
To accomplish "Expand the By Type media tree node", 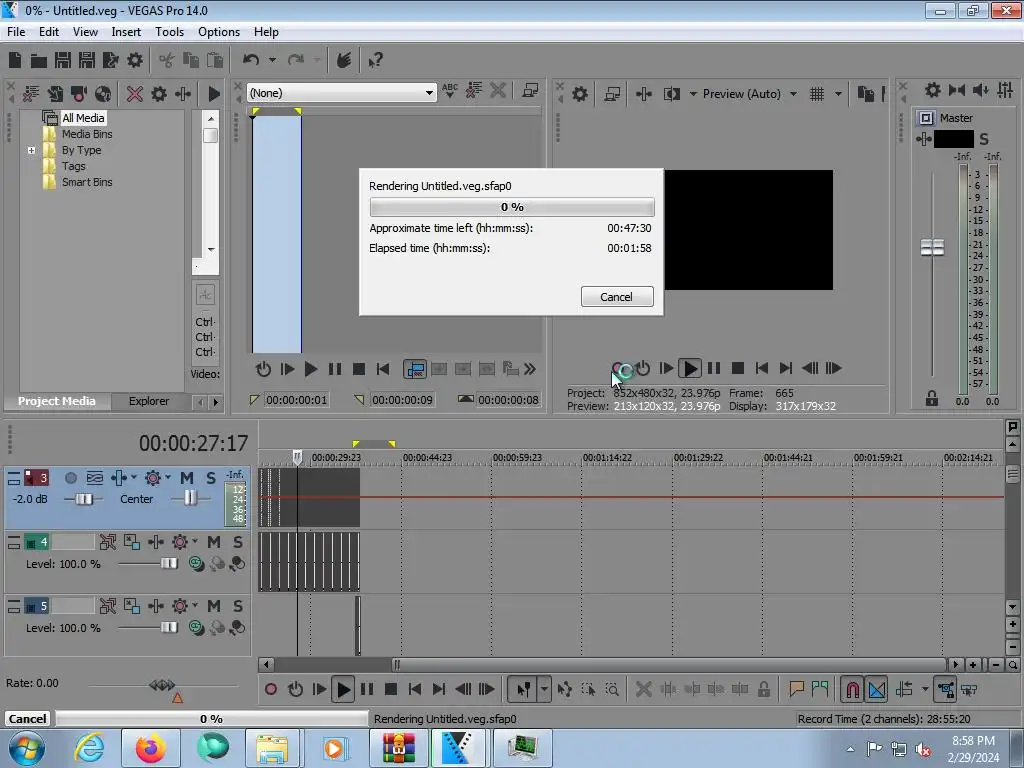I will click(x=31, y=150).
